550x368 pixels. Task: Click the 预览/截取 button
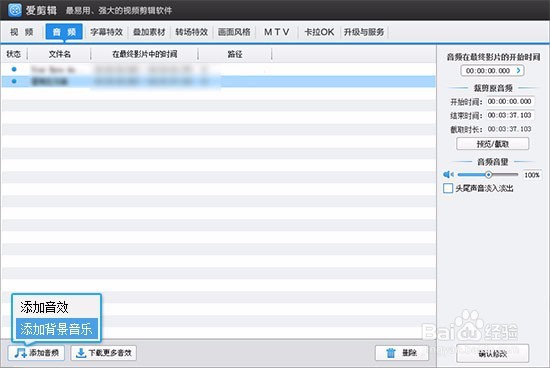click(x=492, y=144)
